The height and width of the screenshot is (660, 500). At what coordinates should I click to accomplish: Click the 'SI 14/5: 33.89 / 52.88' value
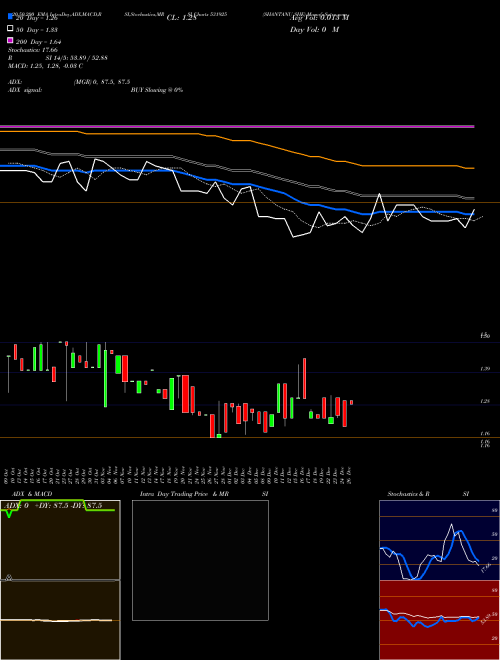(76, 58)
